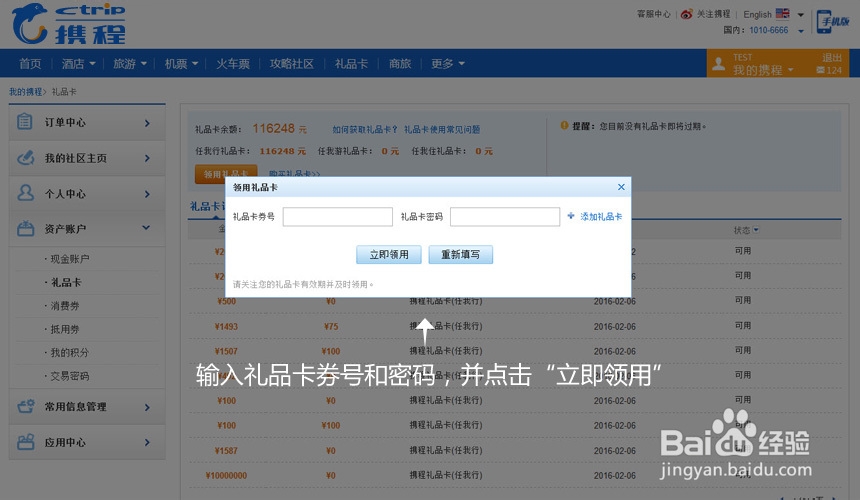Go to 首页 in navigation bar

click(x=30, y=64)
